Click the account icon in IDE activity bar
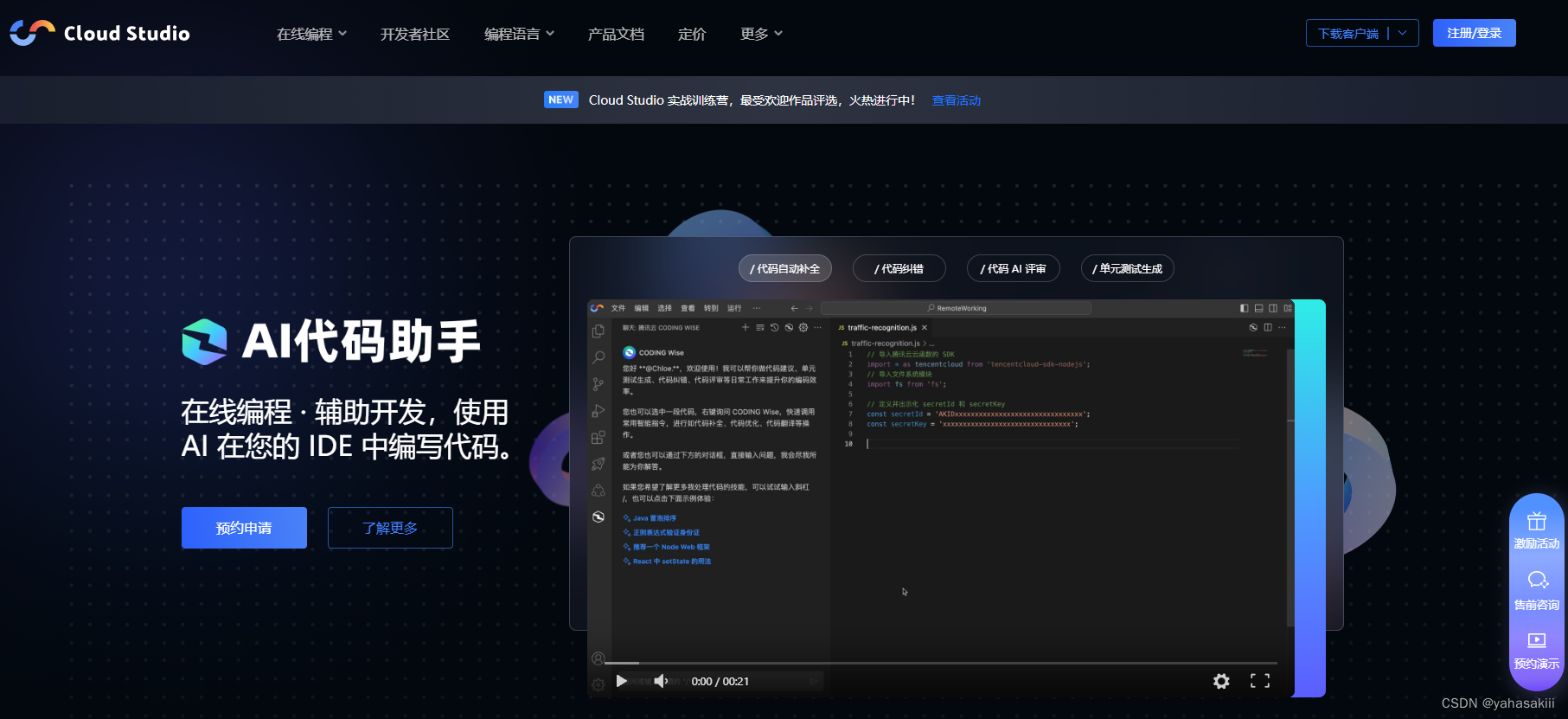Screen dimensions: 1568x719 point(598,658)
